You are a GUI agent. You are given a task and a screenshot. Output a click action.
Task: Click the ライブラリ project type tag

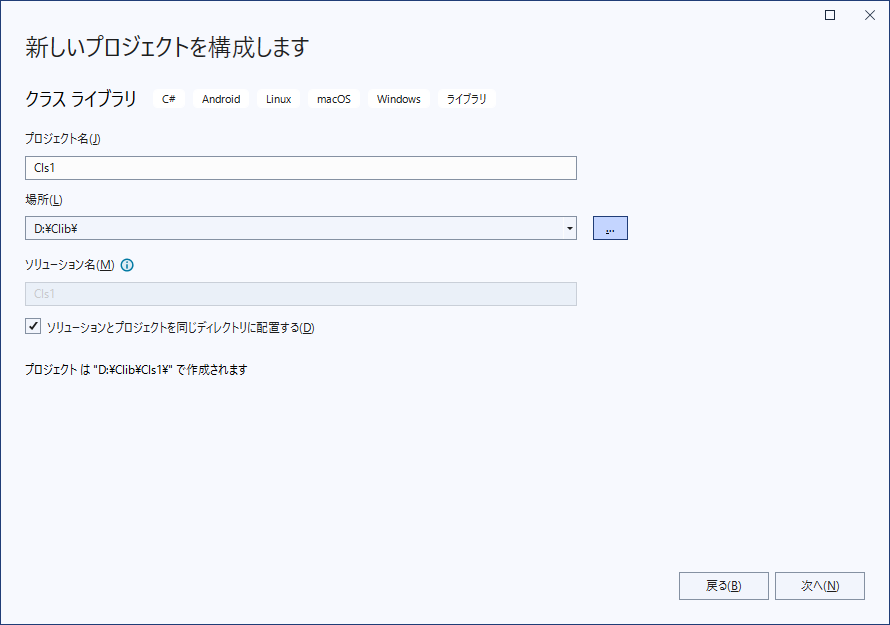point(466,99)
